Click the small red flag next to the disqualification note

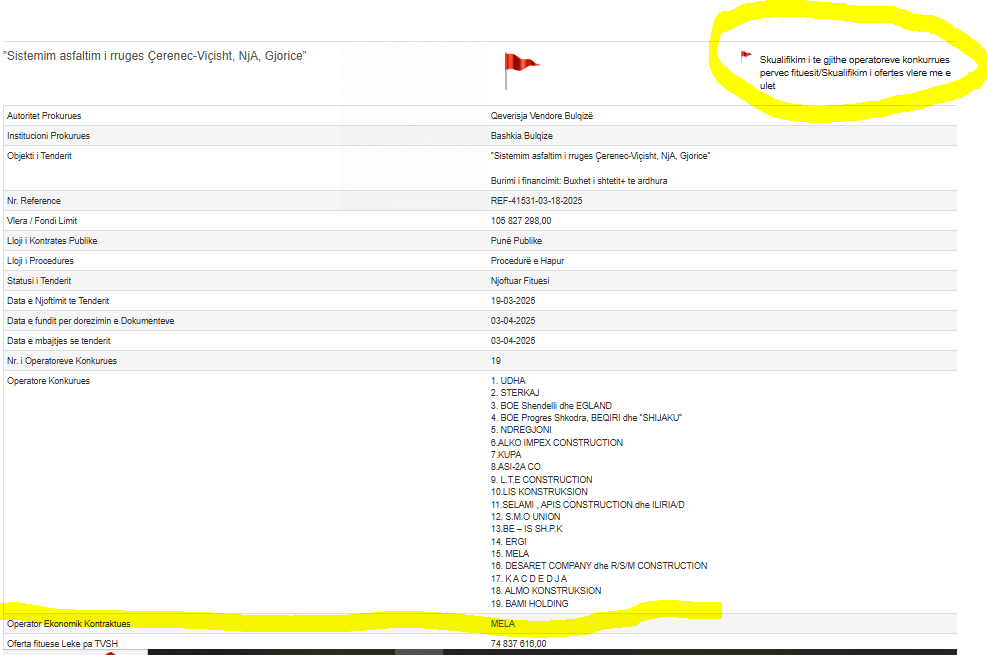pyautogui.click(x=745, y=57)
